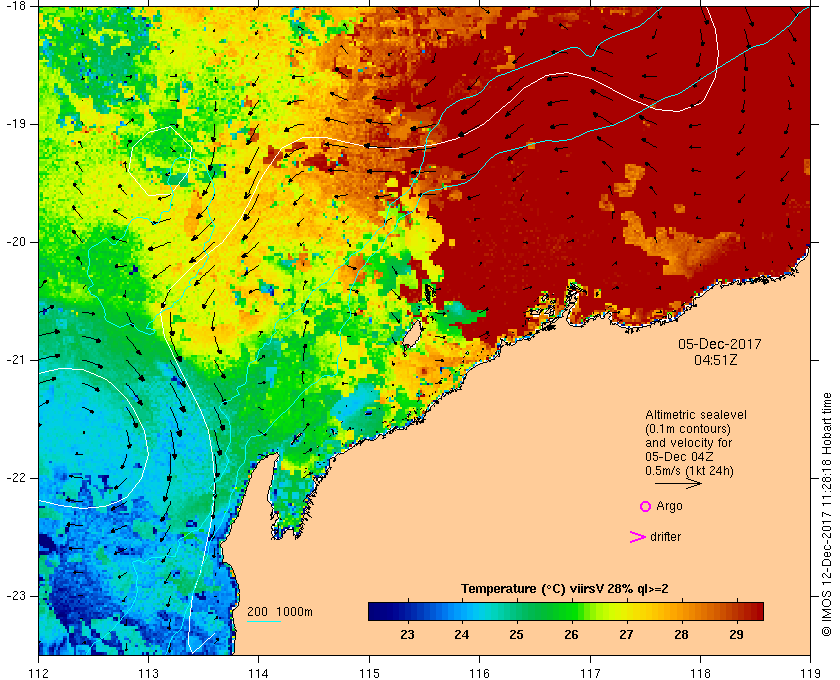Click the colorbar tick label 29
Viewport: 840px width, 680px height.
pos(736,635)
